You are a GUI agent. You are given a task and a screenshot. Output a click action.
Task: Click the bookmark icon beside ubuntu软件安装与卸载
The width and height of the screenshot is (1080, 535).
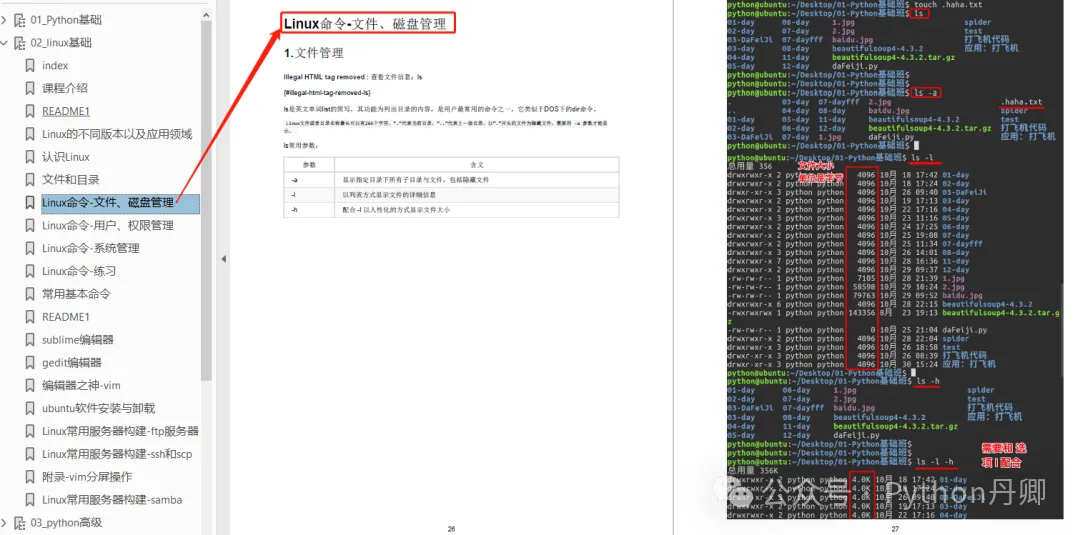[x=30, y=408]
